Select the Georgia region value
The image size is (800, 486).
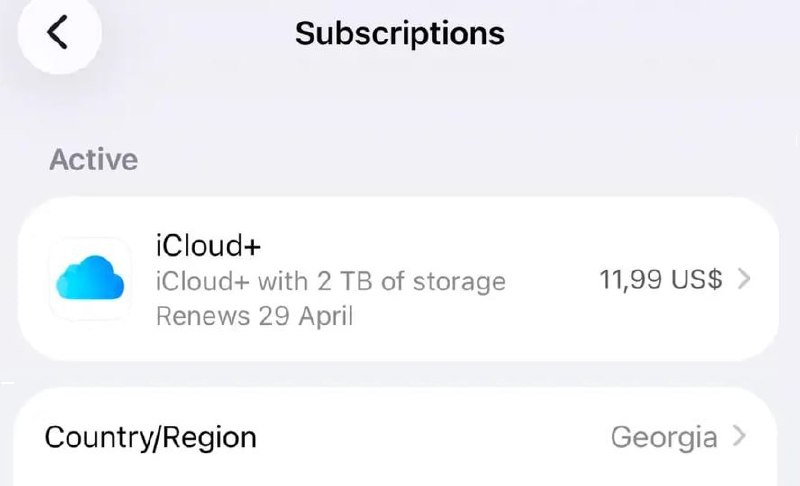point(663,437)
